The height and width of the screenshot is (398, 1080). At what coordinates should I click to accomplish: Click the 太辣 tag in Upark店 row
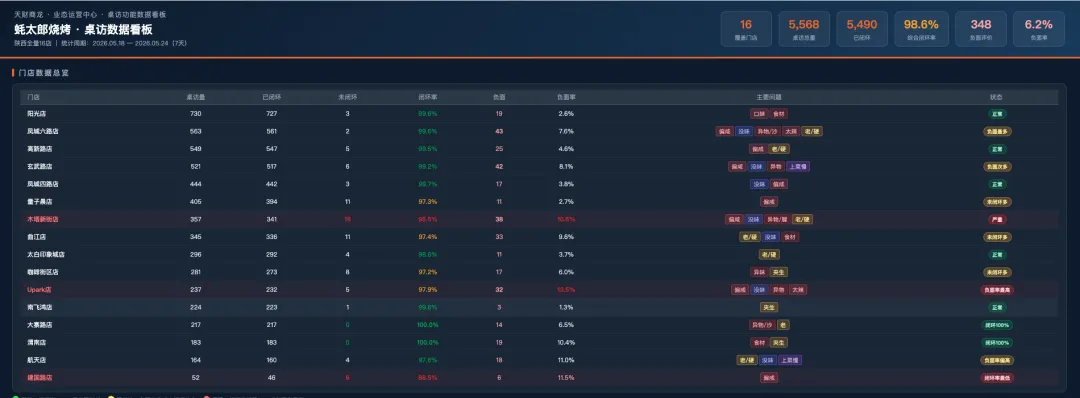(798, 290)
